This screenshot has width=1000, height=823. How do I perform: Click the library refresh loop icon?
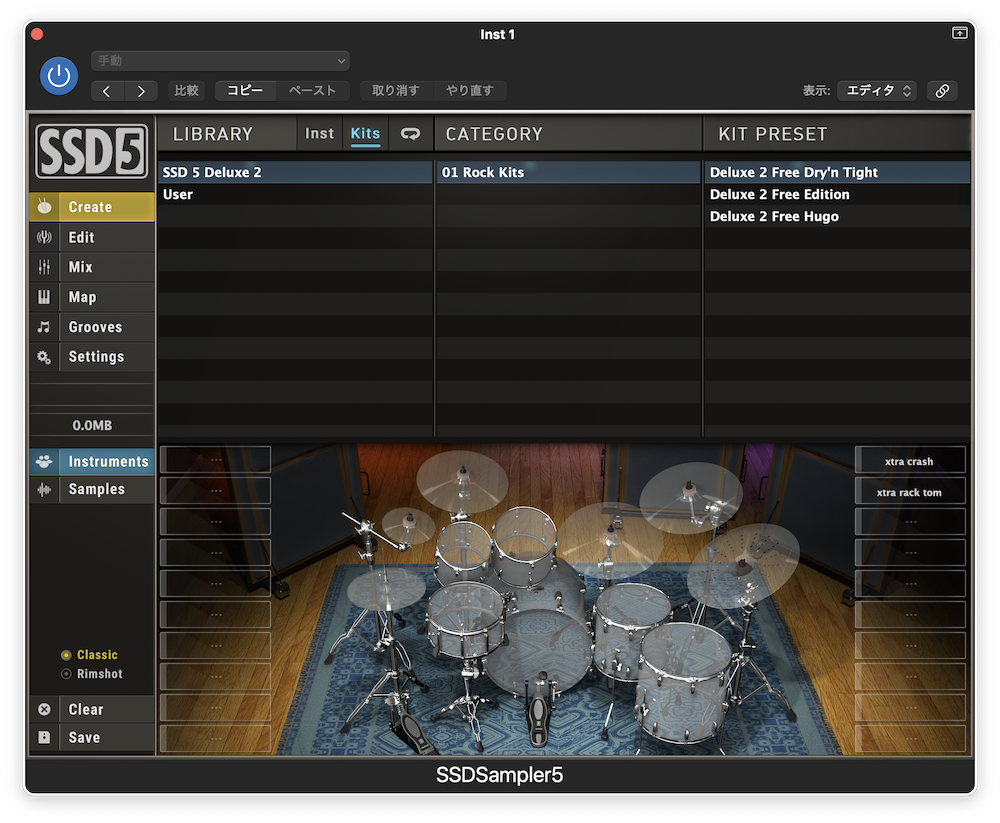coord(410,133)
